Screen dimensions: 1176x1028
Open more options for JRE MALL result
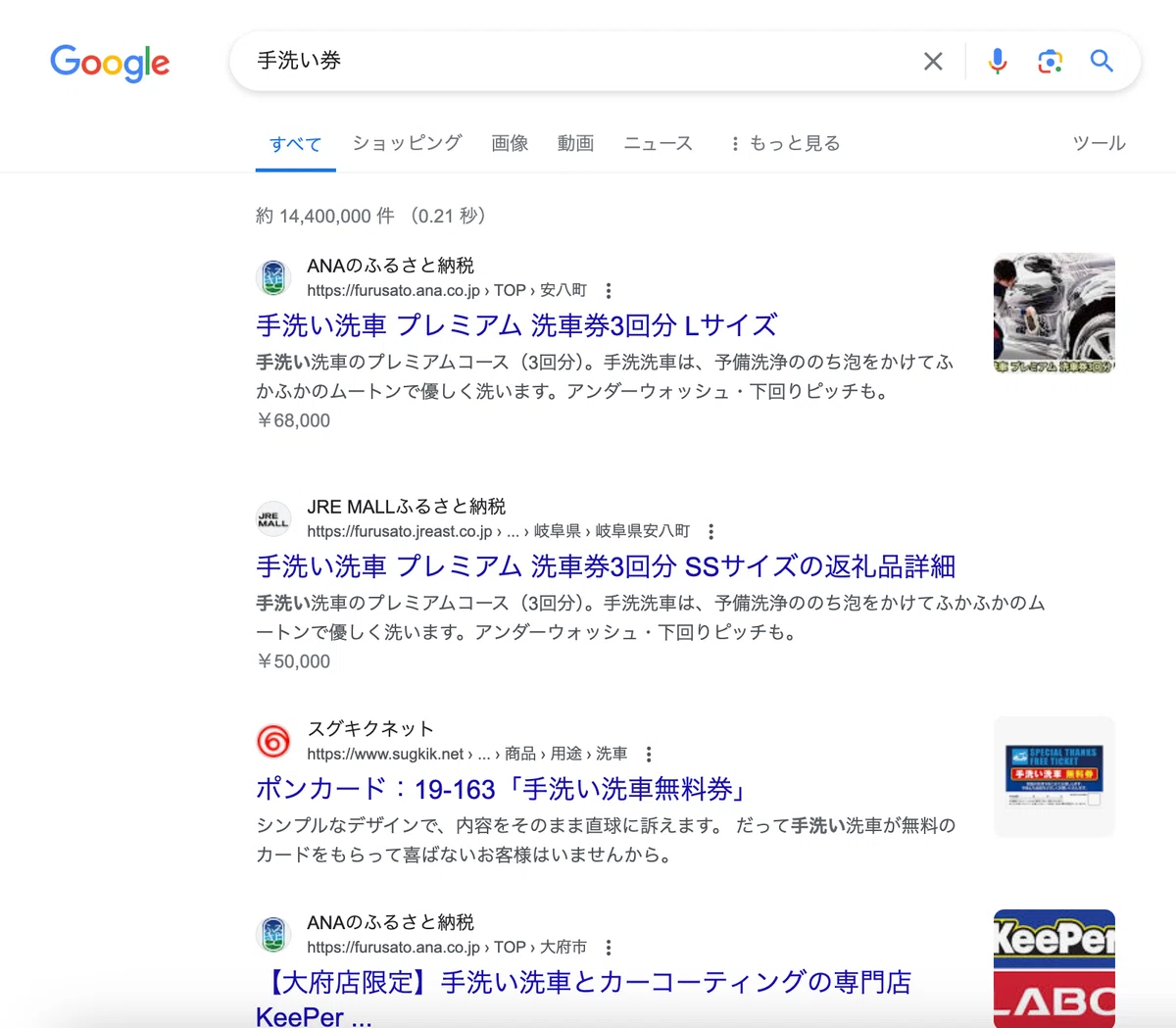point(711,532)
